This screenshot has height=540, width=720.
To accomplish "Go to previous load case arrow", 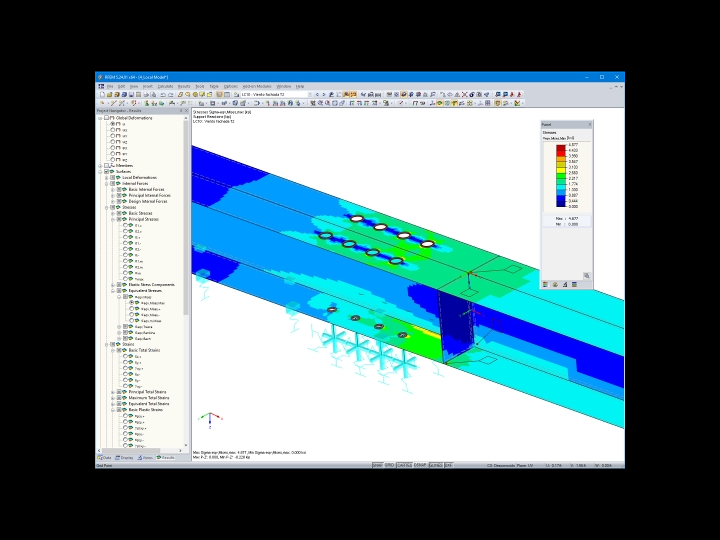I will (317, 95).
